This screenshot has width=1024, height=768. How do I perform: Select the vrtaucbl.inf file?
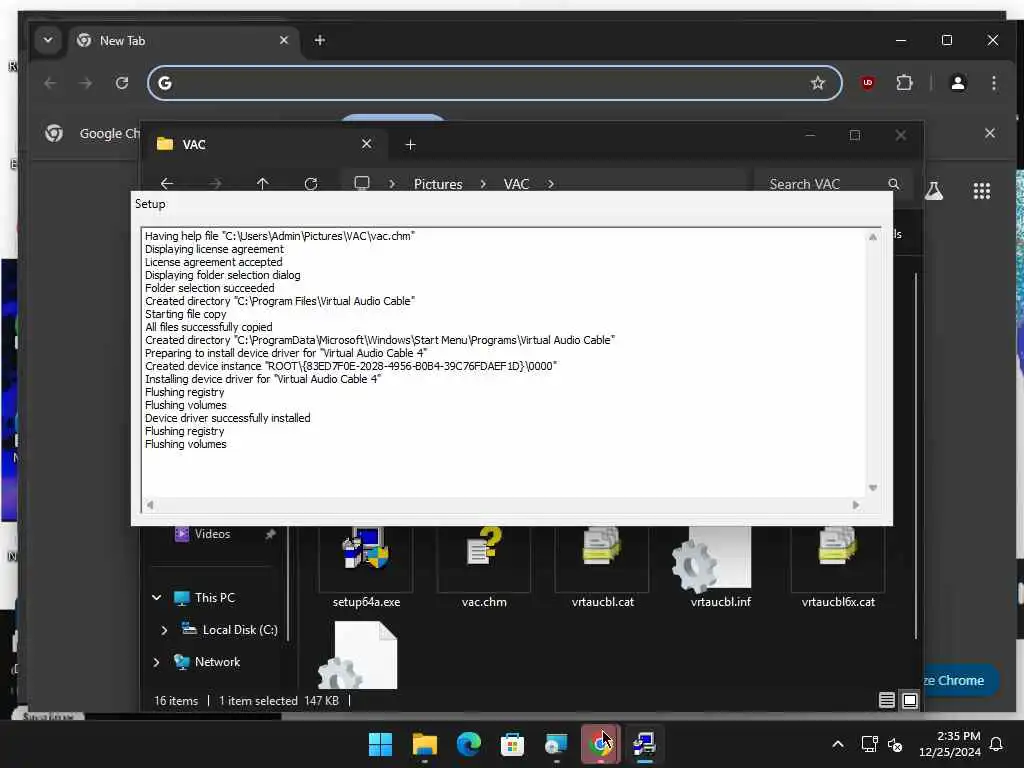click(x=720, y=568)
